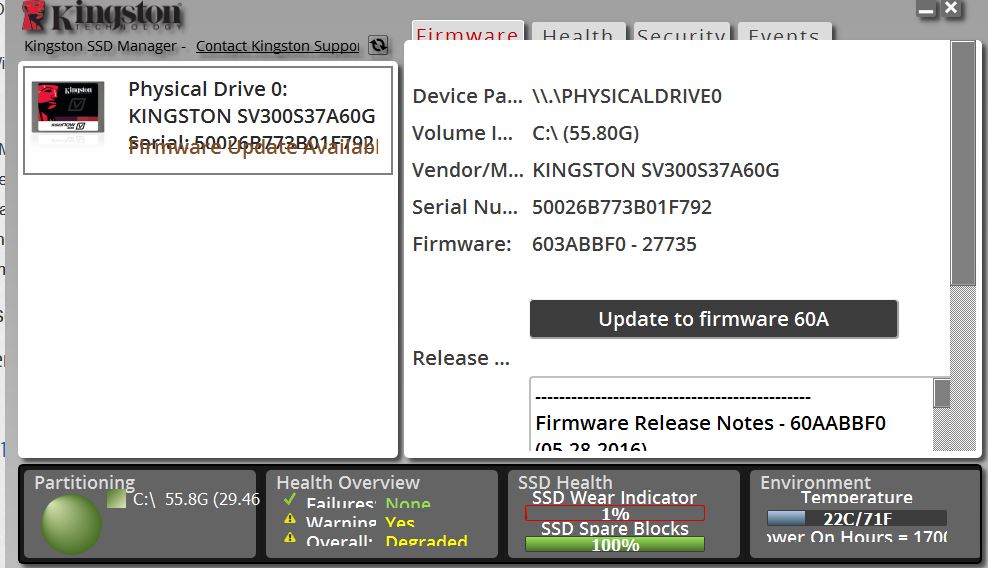This screenshot has height=568, width=988.
Task: Click the Power On Hours value
Action: pyautogui.click(x=857, y=536)
